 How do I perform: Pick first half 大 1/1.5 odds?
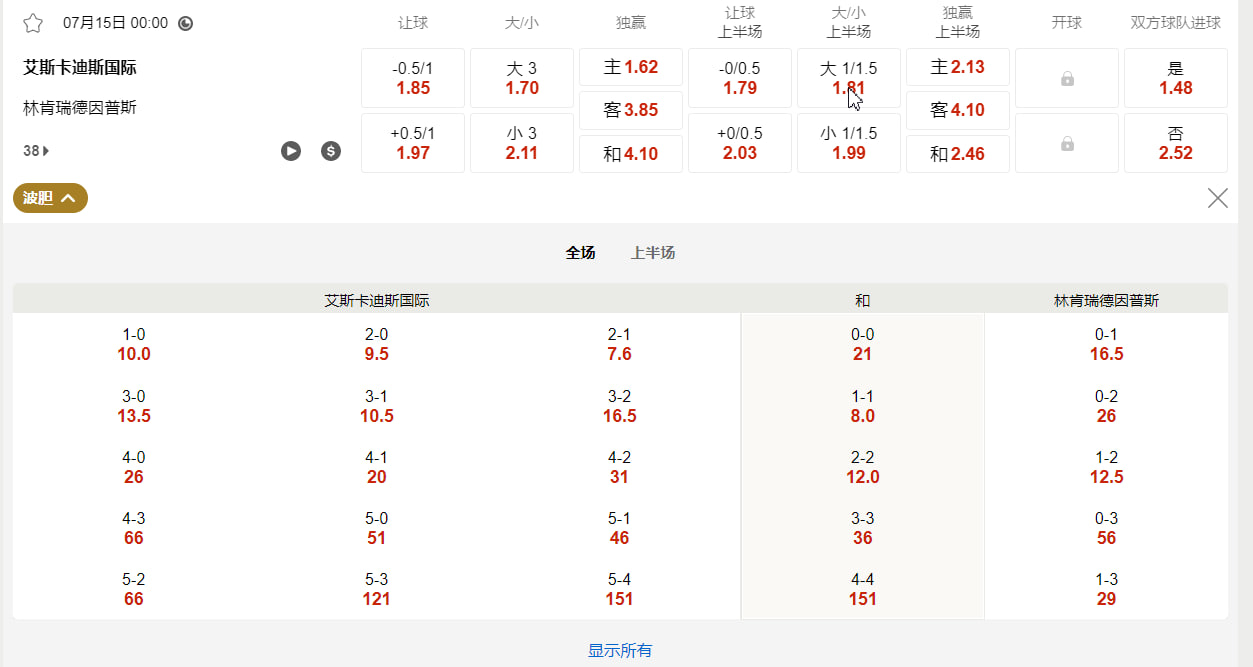(849, 78)
